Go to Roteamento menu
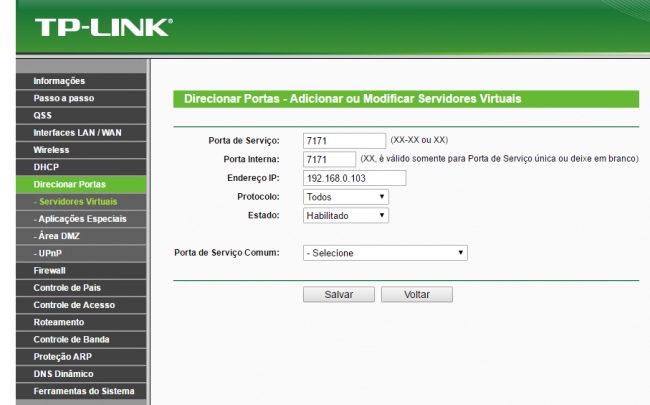 tap(81, 322)
